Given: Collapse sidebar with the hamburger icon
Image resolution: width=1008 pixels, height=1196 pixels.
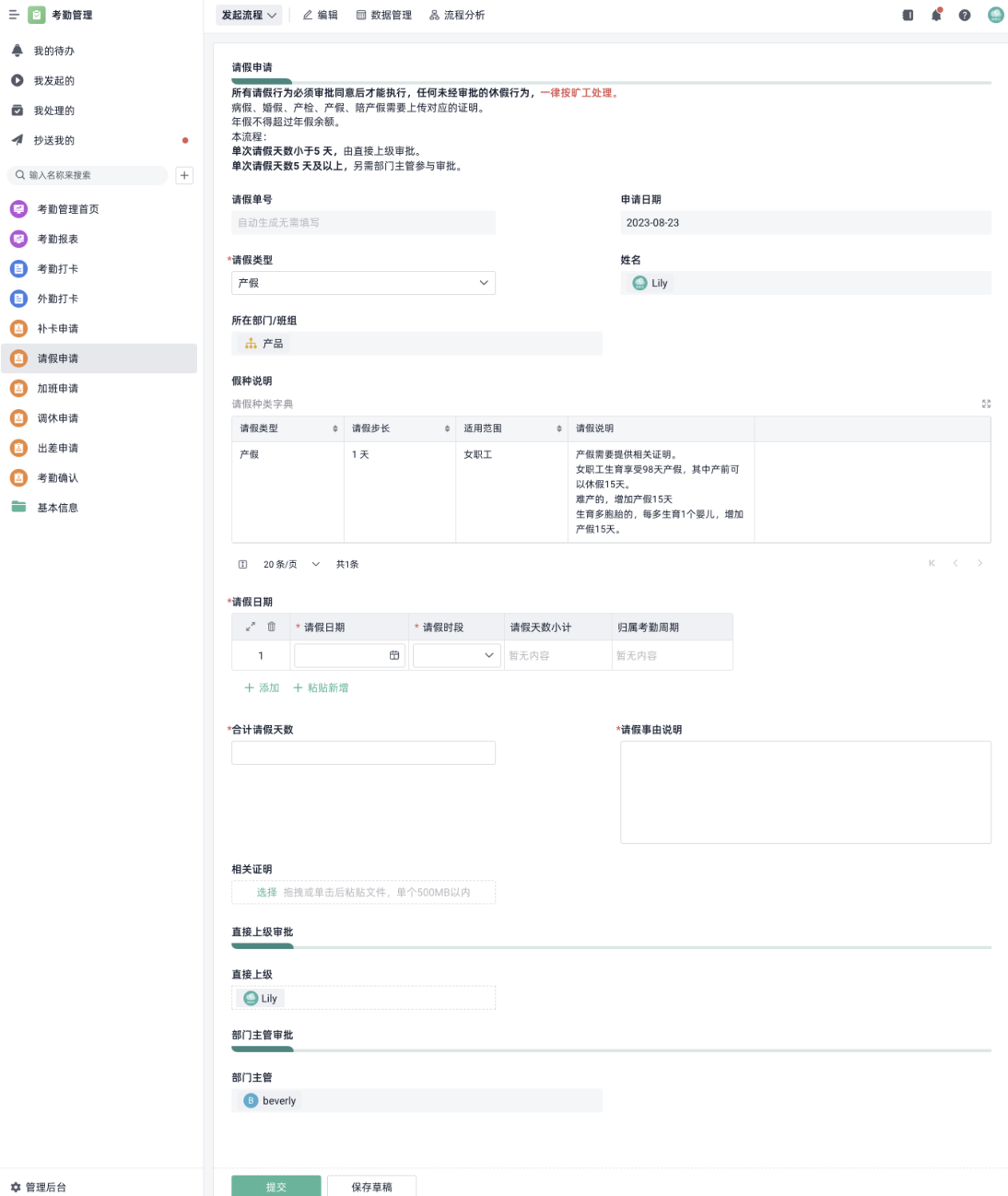Looking at the screenshot, I should tap(14, 15).
